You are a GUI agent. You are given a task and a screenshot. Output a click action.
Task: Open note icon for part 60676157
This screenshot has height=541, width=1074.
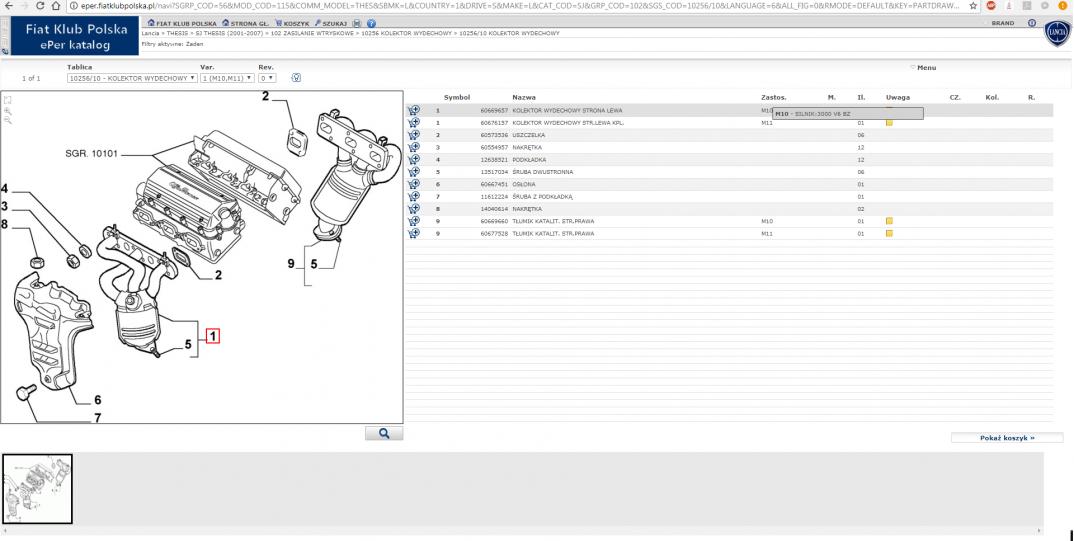[889, 123]
